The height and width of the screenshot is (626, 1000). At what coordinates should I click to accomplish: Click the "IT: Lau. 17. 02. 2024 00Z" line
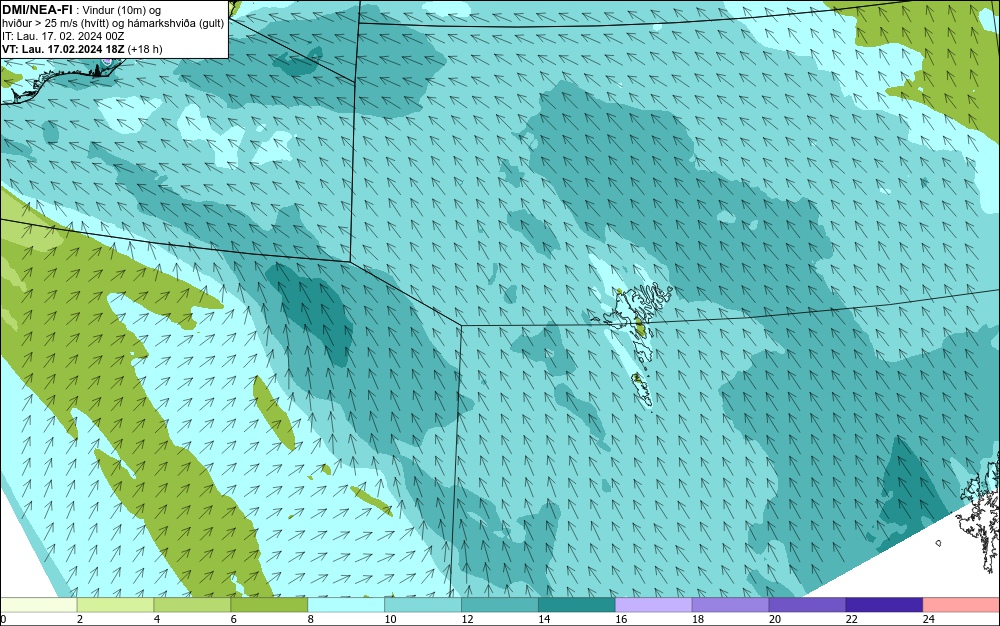click(x=63, y=36)
